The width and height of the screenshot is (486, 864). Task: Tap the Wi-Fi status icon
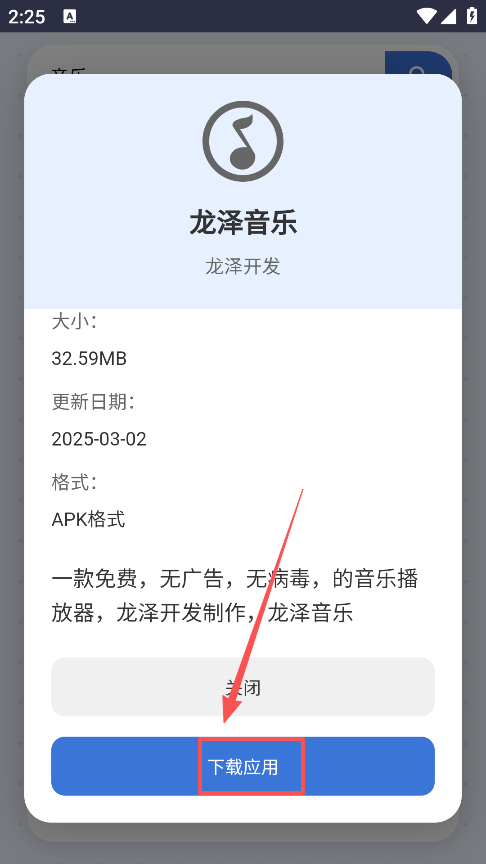426,16
